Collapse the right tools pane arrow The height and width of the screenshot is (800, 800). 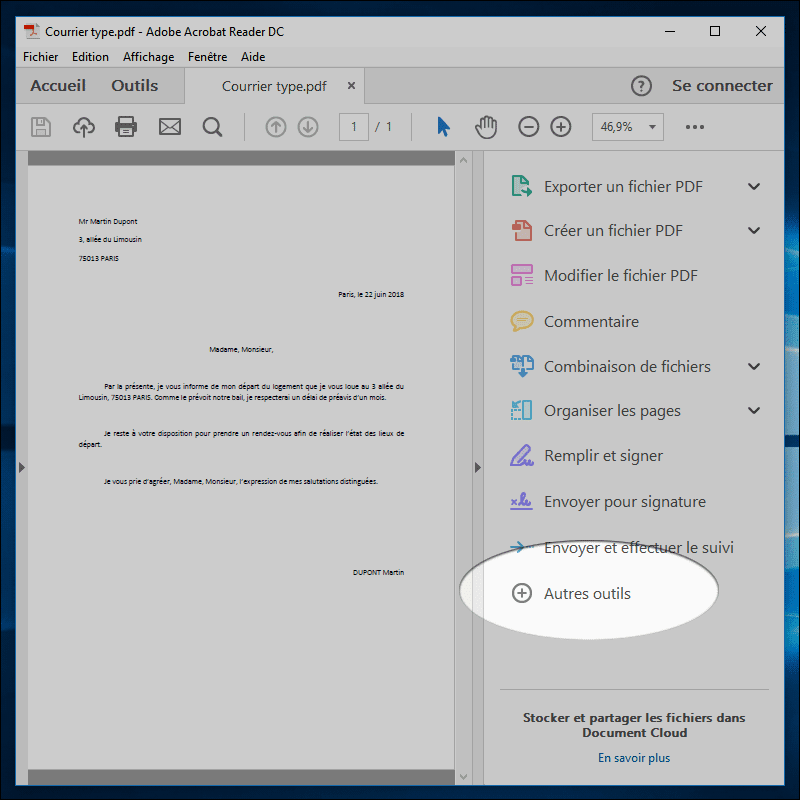coord(479,466)
